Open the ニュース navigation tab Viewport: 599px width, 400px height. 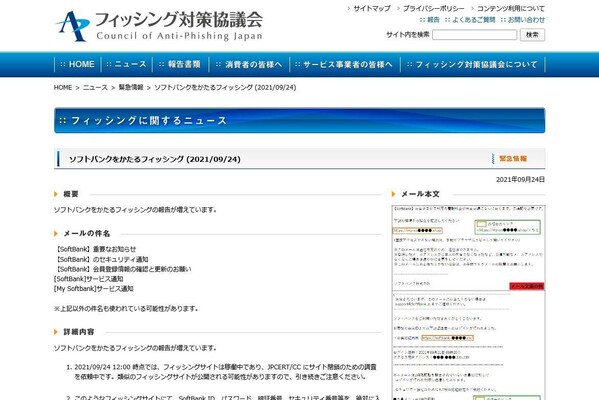(126, 64)
